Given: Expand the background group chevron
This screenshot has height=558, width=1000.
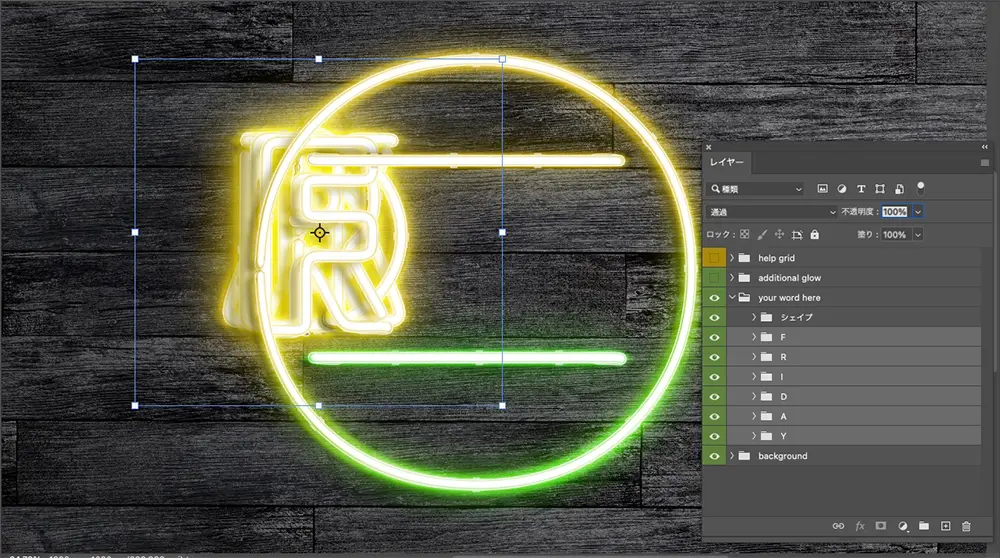Looking at the screenshot, I should (732, 455).
